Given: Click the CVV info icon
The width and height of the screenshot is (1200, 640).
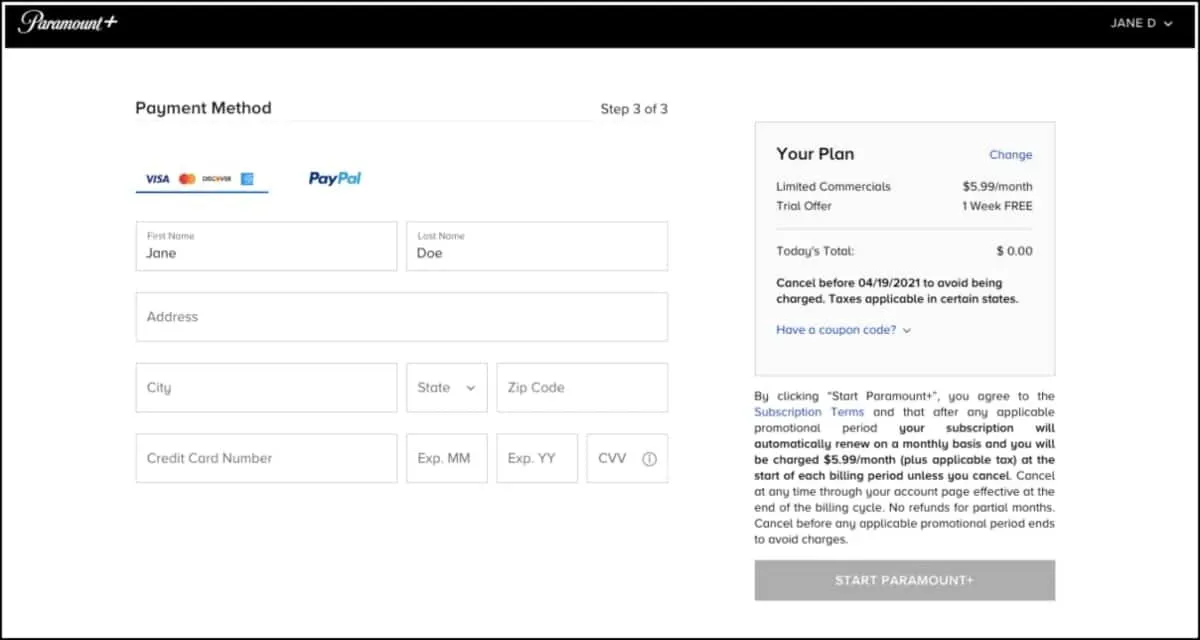Looking at the screenshot, I should click(651, 458).
